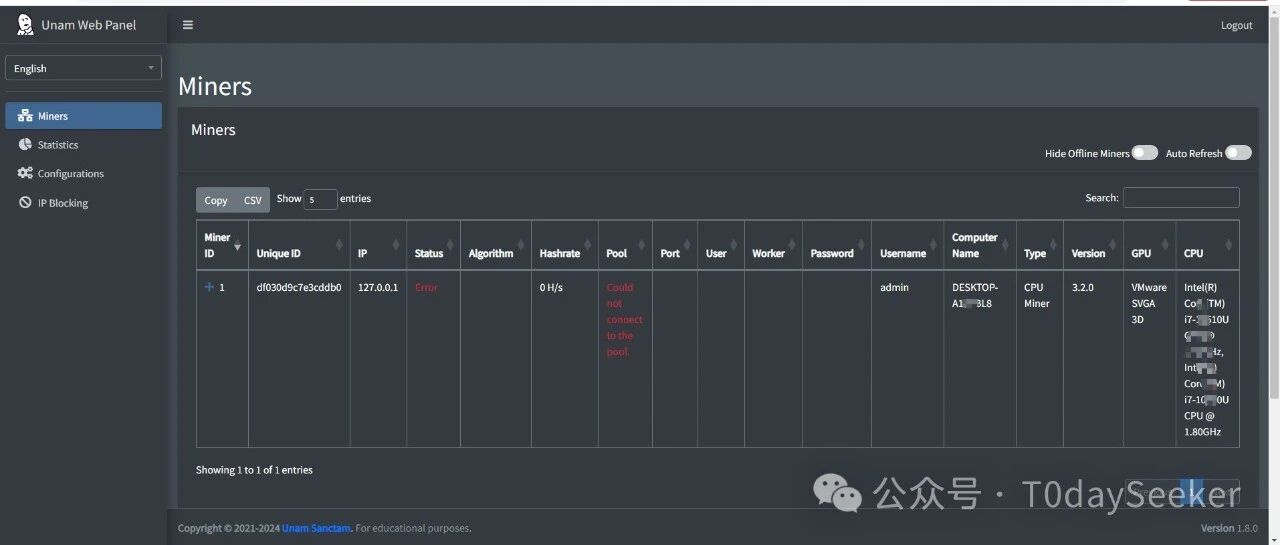The width and height of the screenshot is (1280, 545).
Task: Sort table by Pool header
Action: [x=625, y=246]
